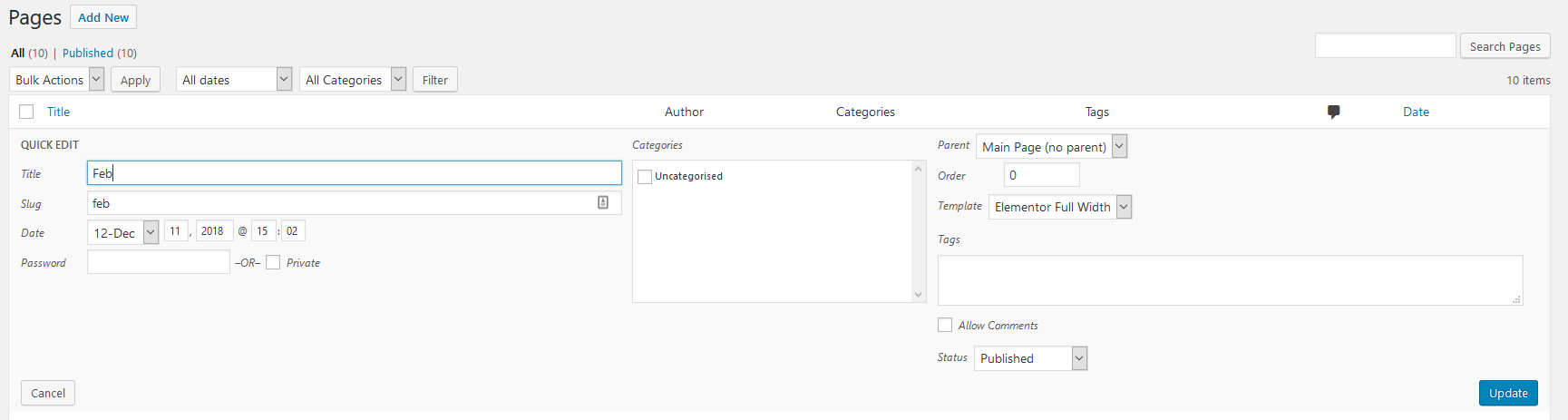Open the All Categories filter dropdown
Image resolution: width=1568 pixels, height=420 pixels.
tap(353, 80)
